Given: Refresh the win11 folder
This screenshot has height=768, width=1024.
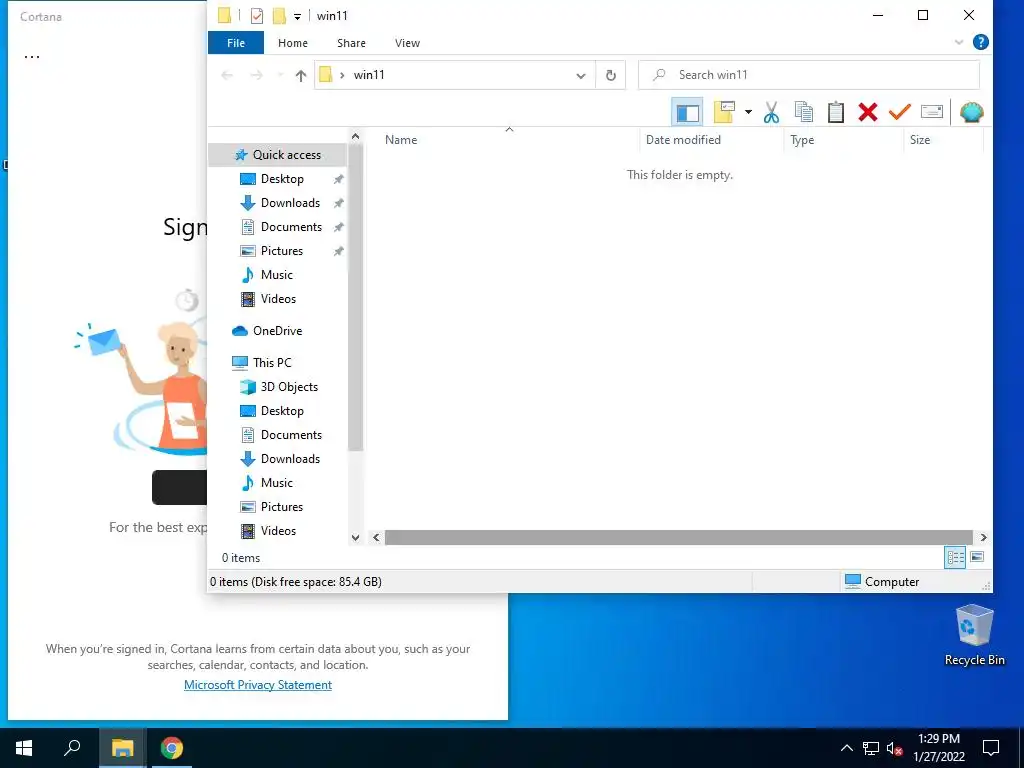Looking at the screenshot, I should pos(611,75).
